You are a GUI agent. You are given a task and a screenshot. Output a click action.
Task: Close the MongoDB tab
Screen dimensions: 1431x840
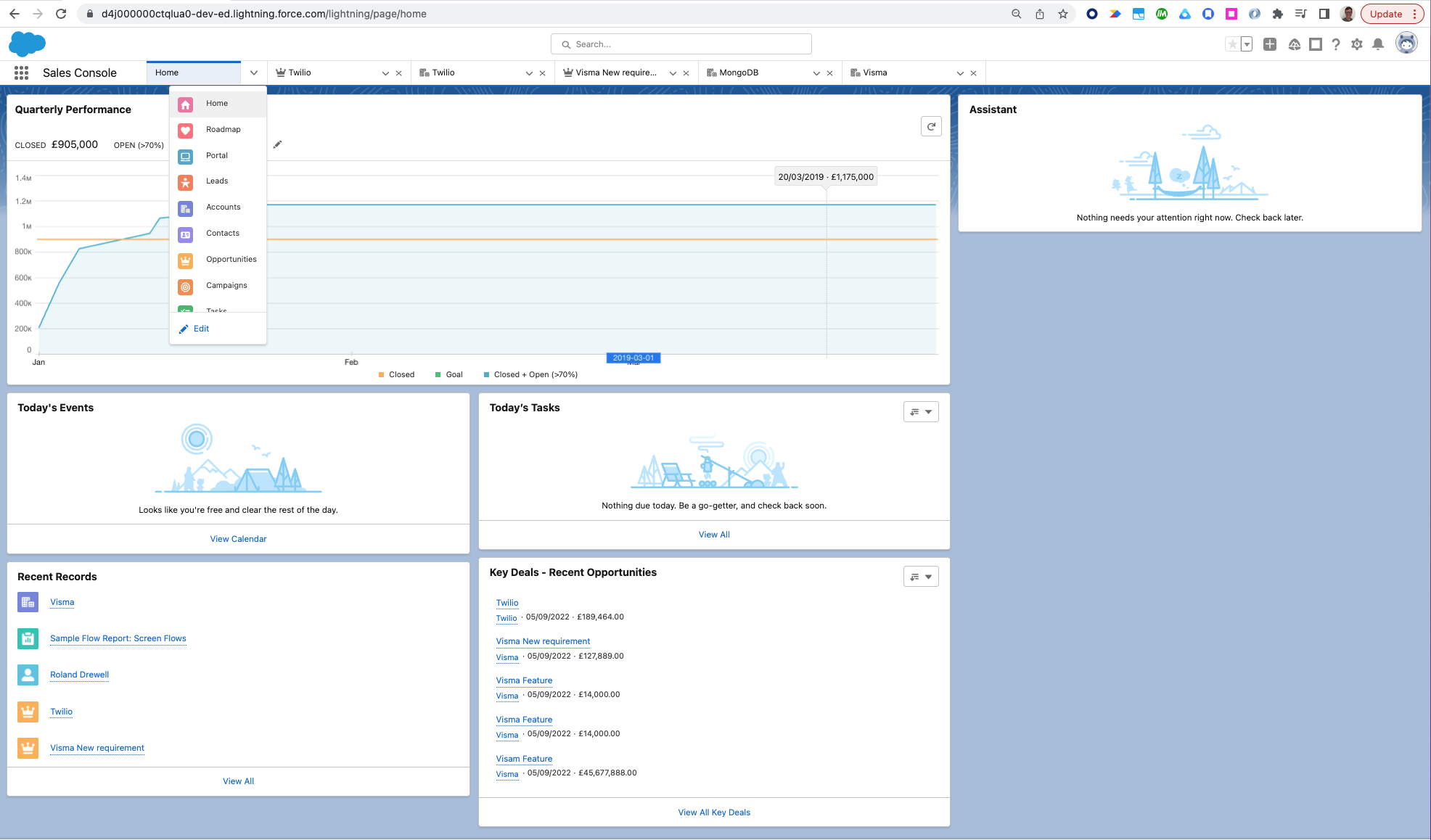click(829, 73)
